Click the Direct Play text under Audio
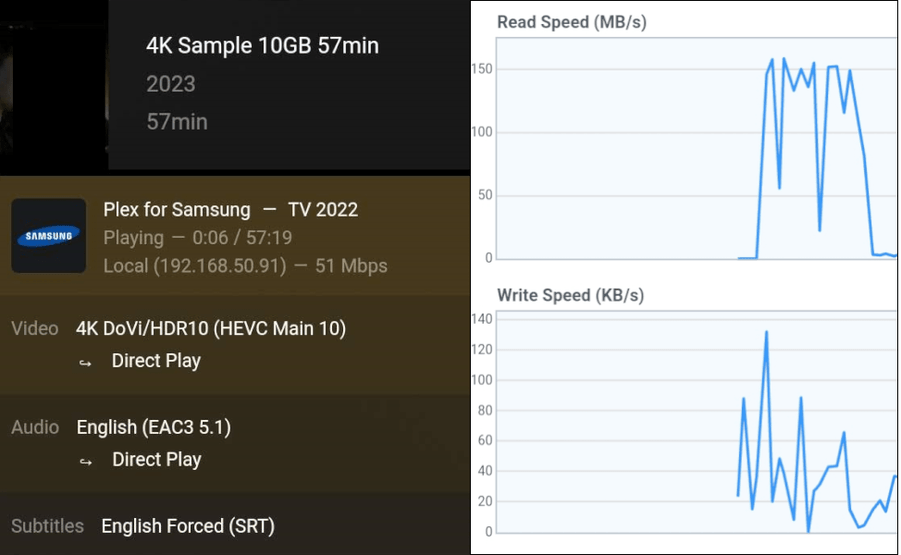The width and height of the screenshot is (901, 555). [156, 460]
